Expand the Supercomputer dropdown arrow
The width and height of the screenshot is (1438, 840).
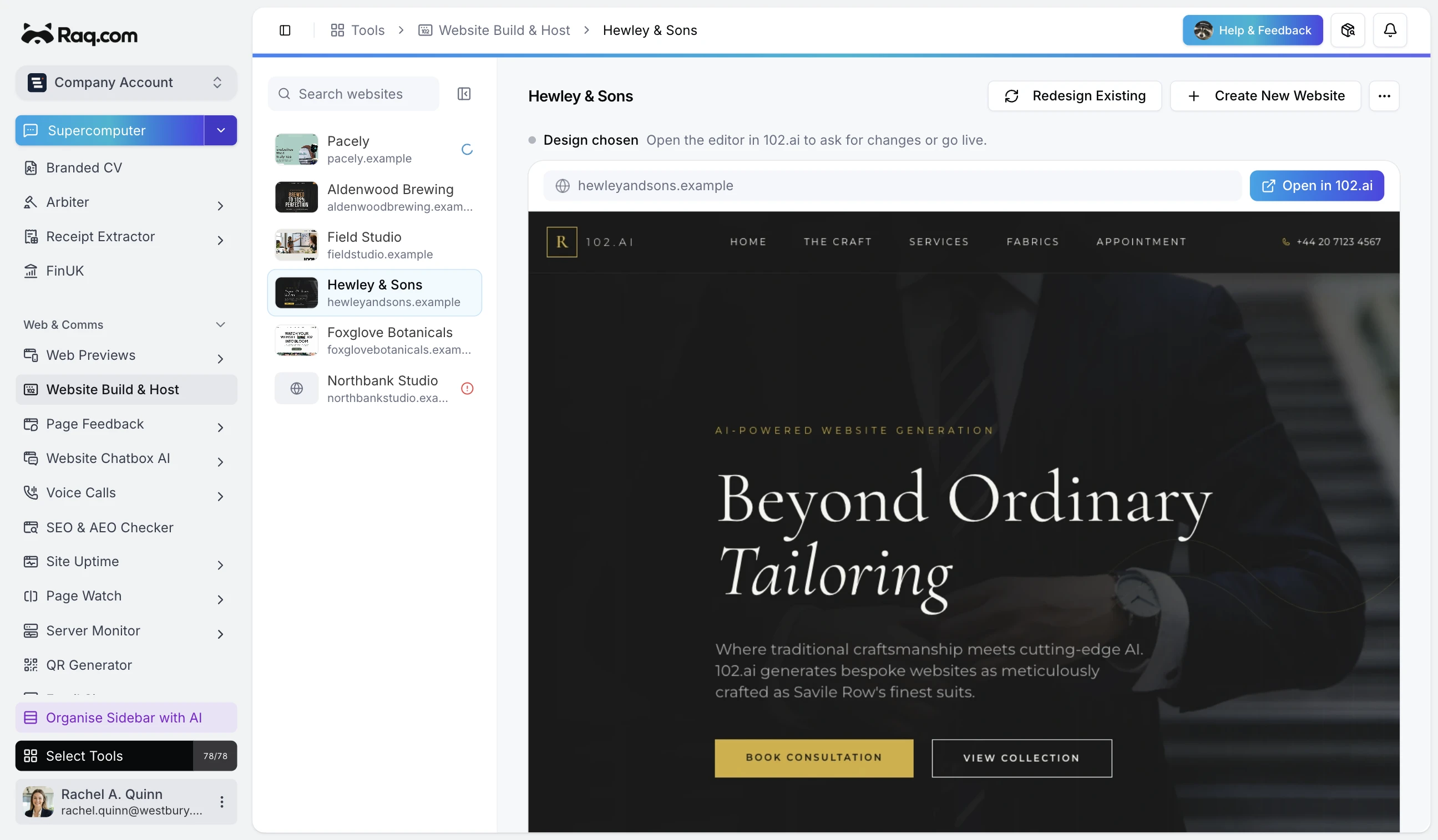pos(221,131)
